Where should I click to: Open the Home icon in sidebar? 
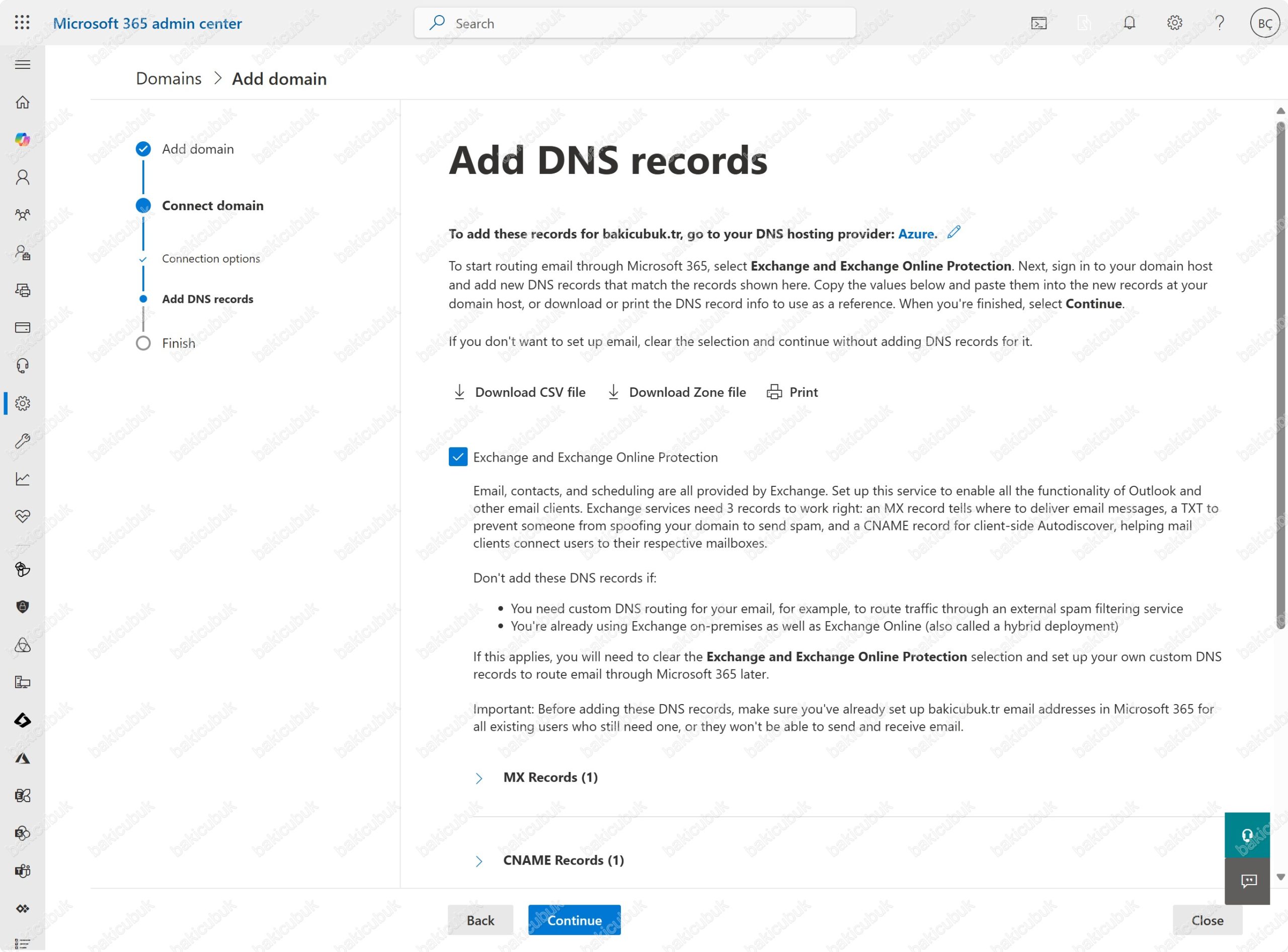tap(23, 102)
